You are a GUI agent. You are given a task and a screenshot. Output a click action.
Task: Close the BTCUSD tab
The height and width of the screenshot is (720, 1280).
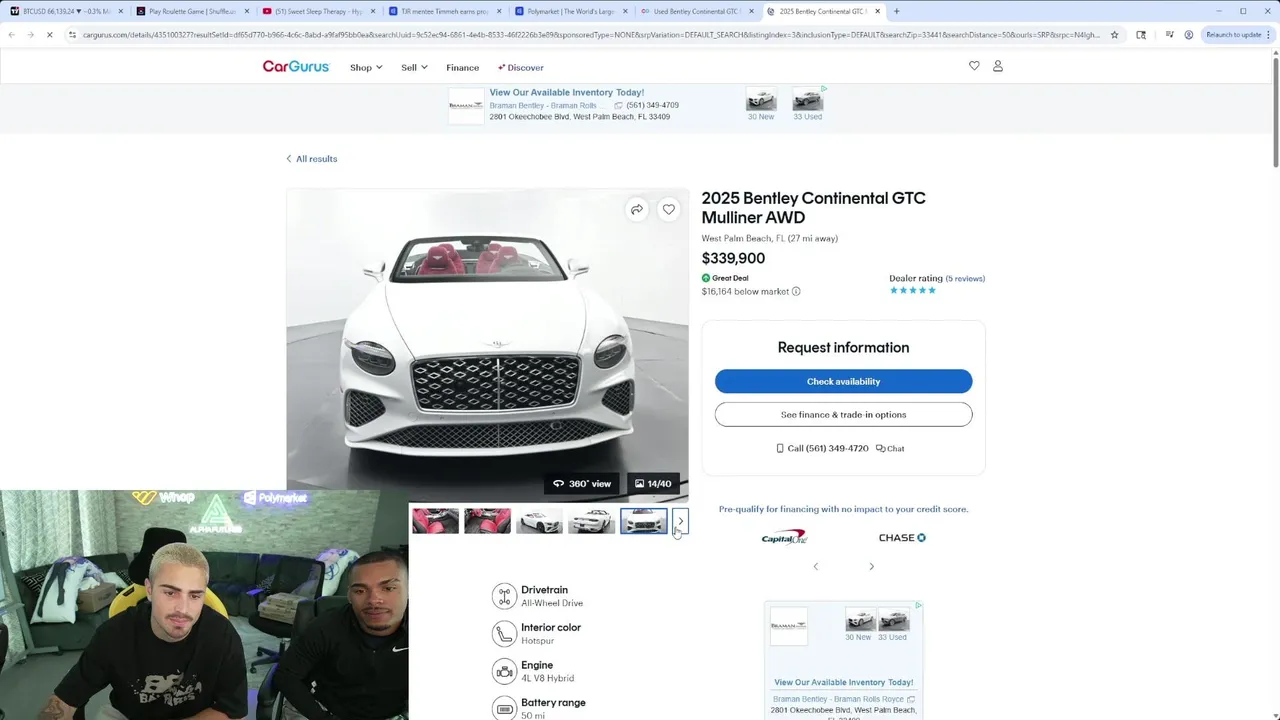pyautogui.click(x=121, y=11)
